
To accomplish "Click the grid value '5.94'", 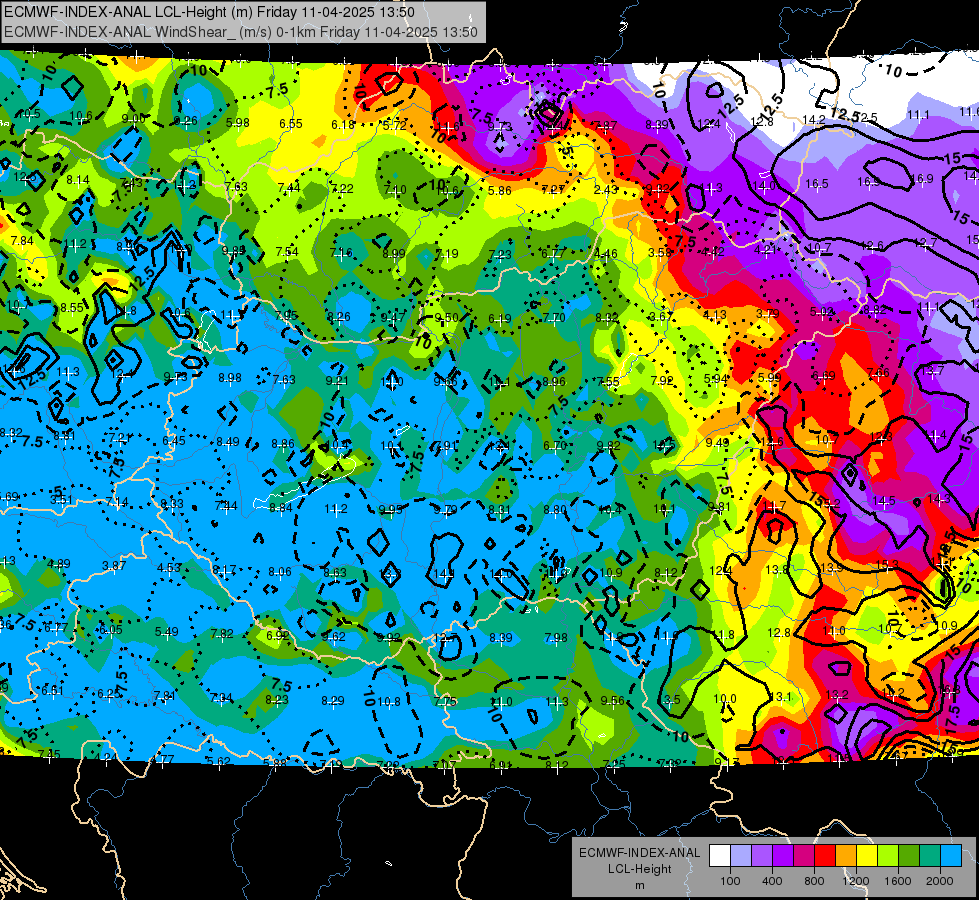I will pyautogui.click(x=716, y=378).
